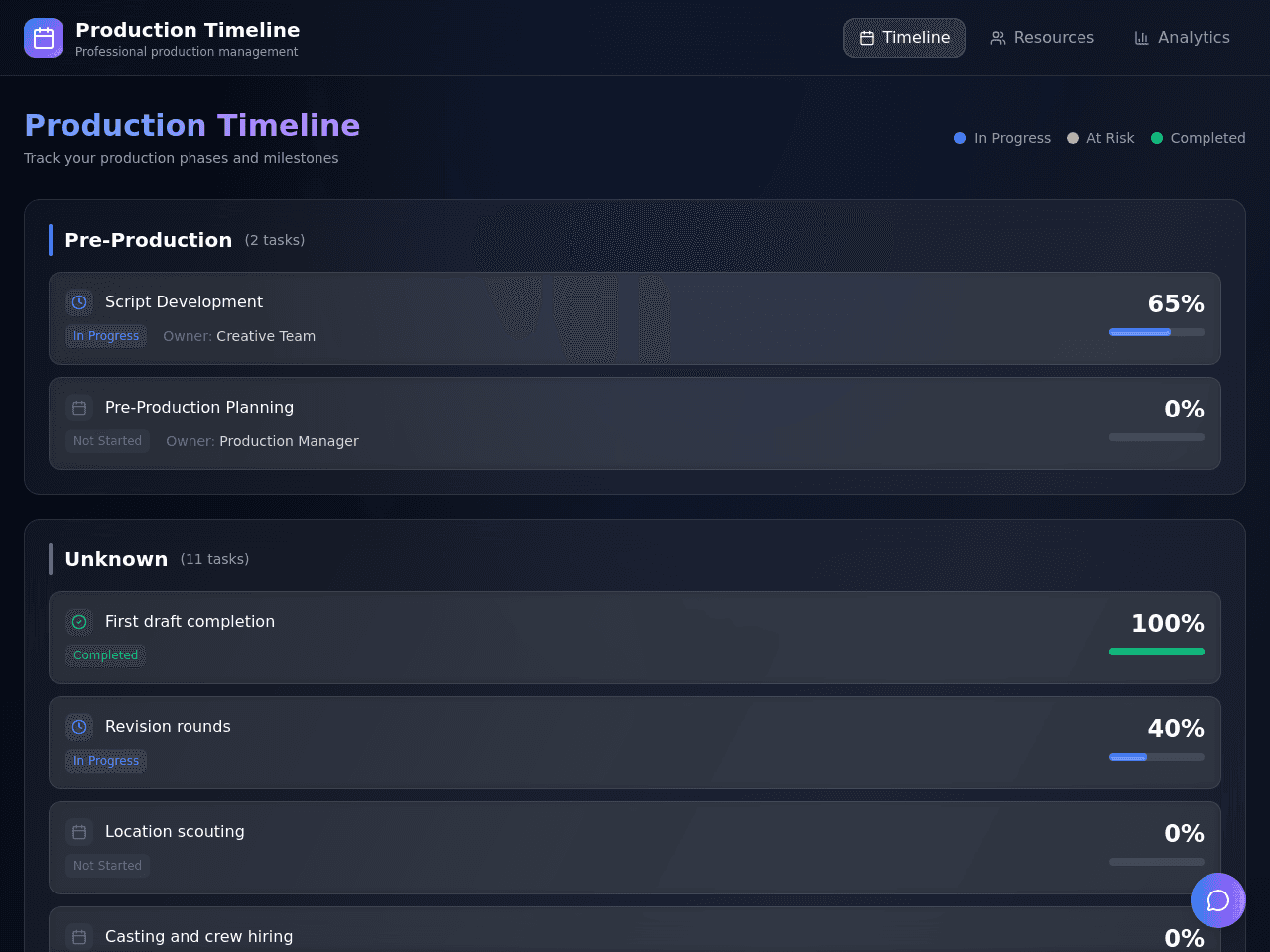The height and width of the screenshot is (952, 1270).
Task: Click the calendar icon in Timeline tab
Action: click(867, 38)
